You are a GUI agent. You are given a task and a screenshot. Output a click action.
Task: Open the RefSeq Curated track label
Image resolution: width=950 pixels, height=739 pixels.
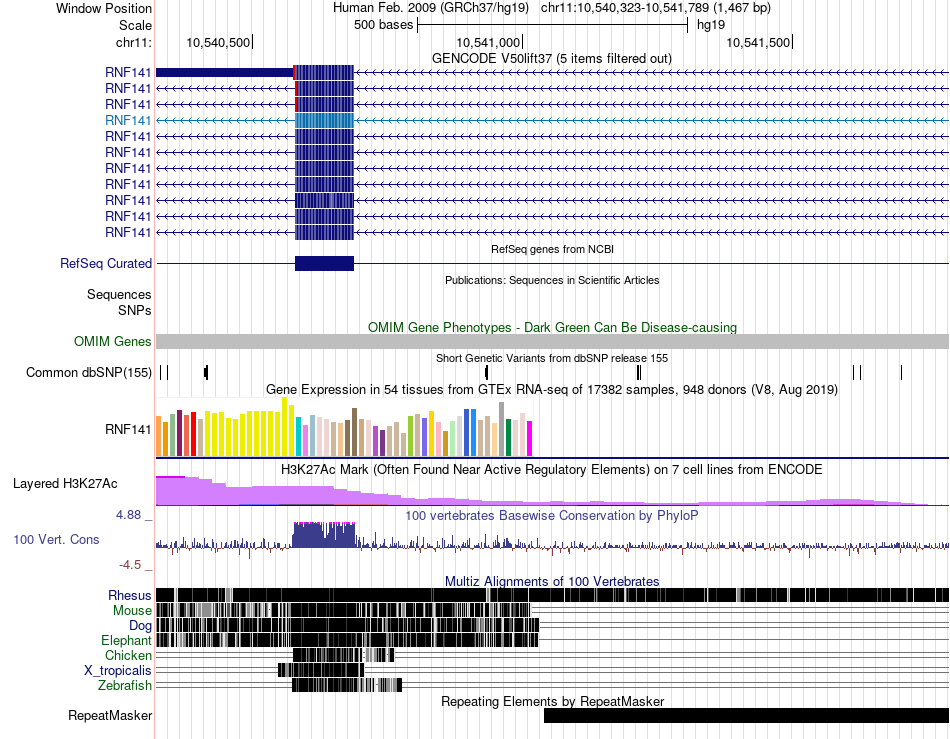[x=106, y=263]
